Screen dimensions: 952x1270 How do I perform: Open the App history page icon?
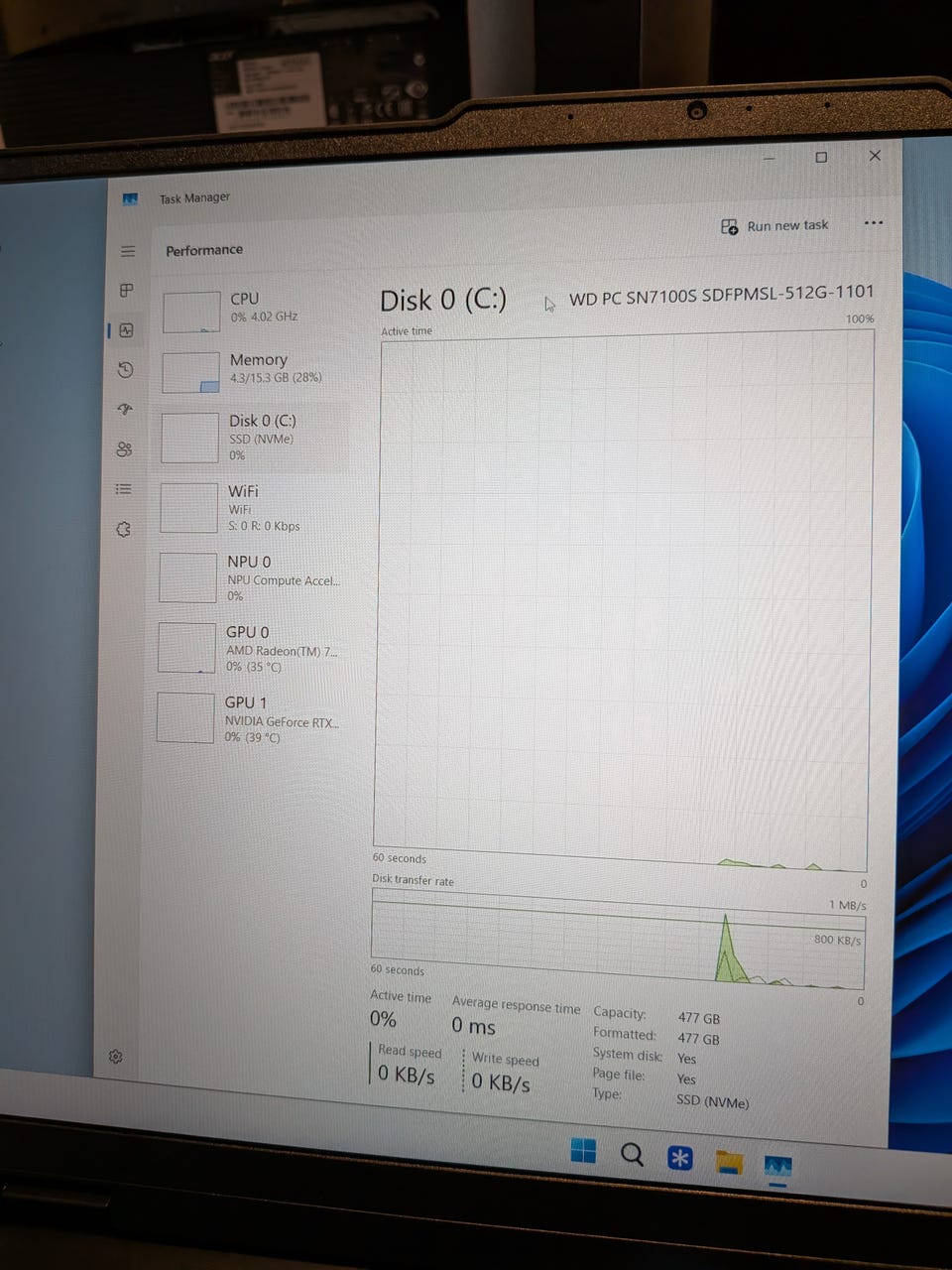[x=125, y=370]
